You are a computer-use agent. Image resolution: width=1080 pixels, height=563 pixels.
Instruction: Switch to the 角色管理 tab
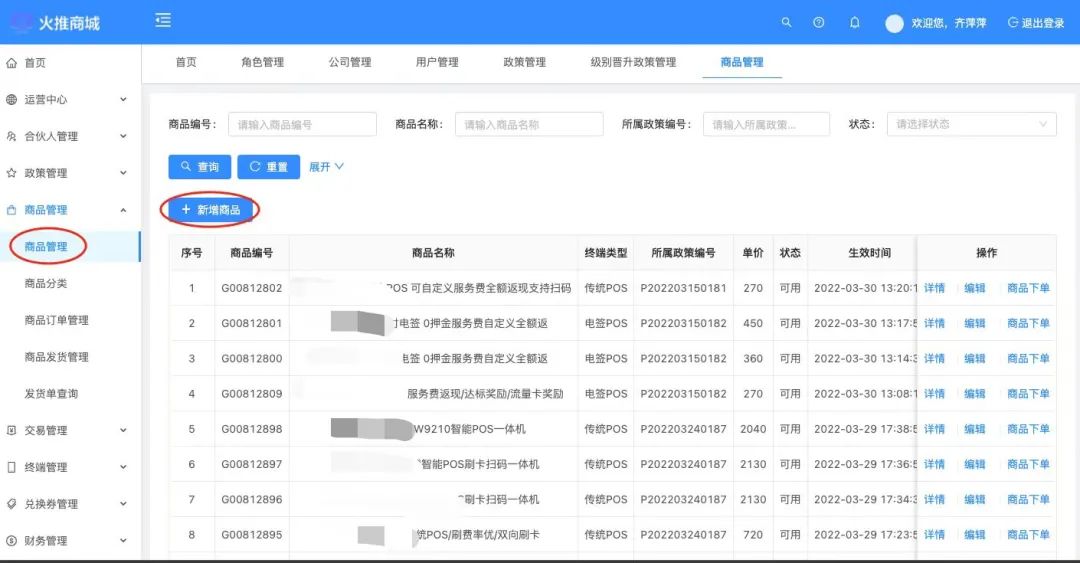(262, 62)
